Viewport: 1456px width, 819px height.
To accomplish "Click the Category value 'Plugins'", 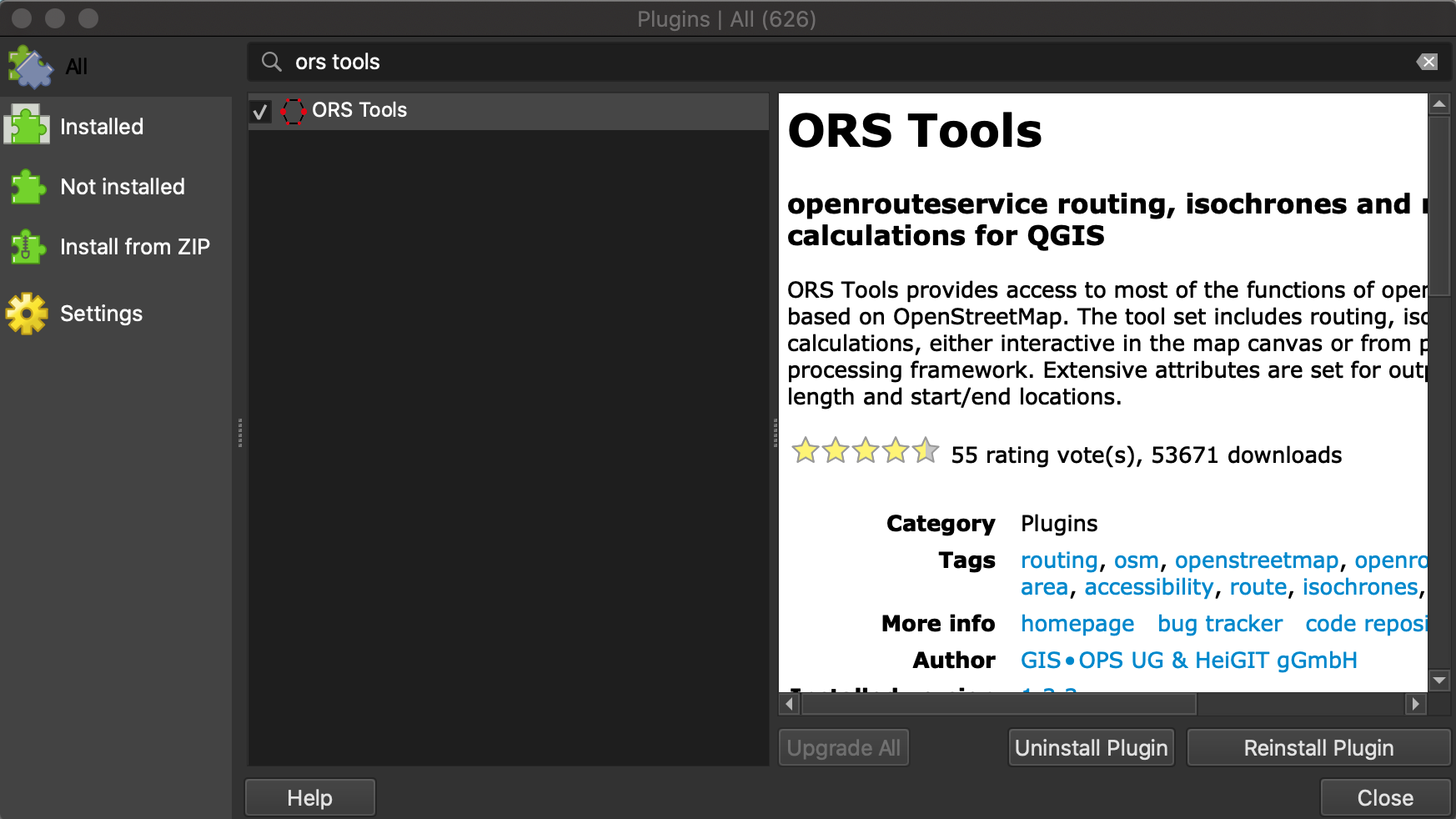I will click(1059, 524).
